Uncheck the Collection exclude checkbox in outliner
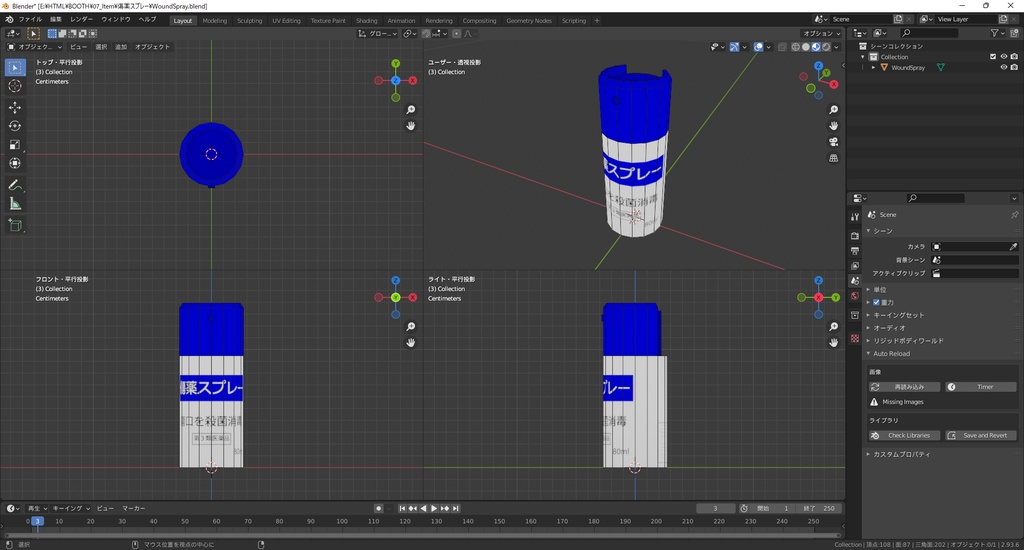This screenshot has height=550, width=1024. coord(993,57)
